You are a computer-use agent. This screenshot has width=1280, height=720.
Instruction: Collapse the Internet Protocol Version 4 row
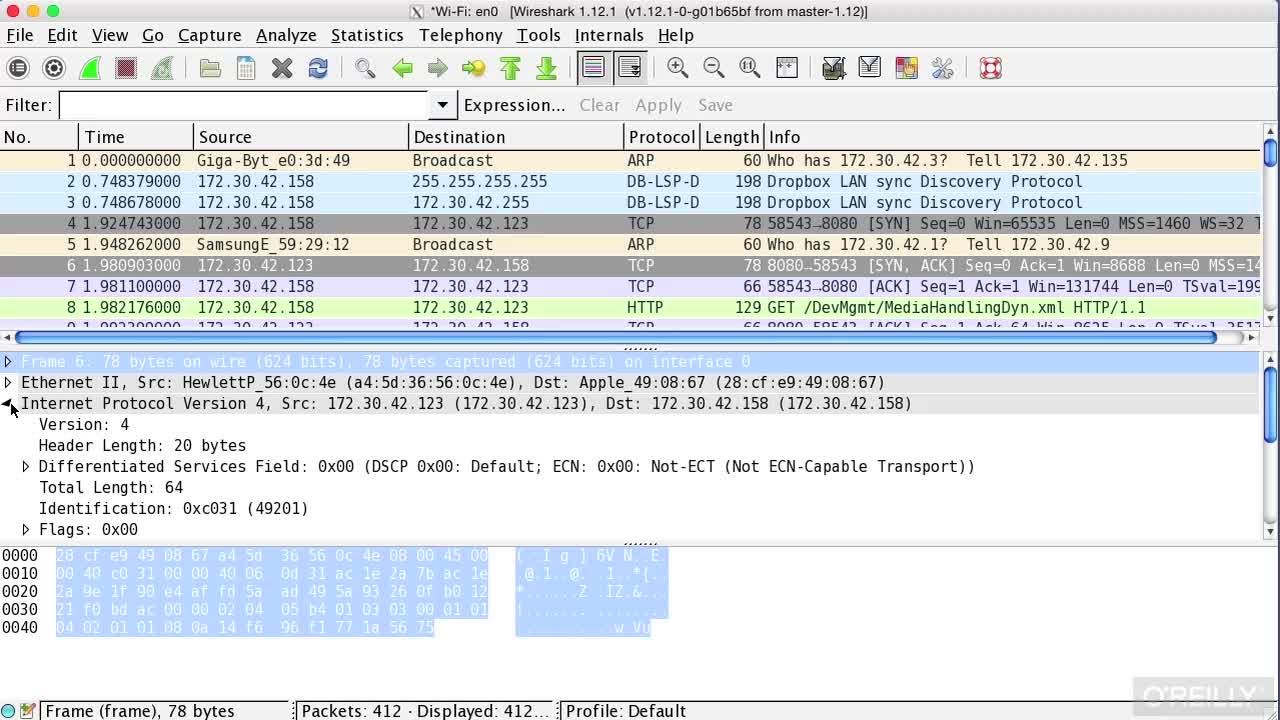(x=8, y=403)
